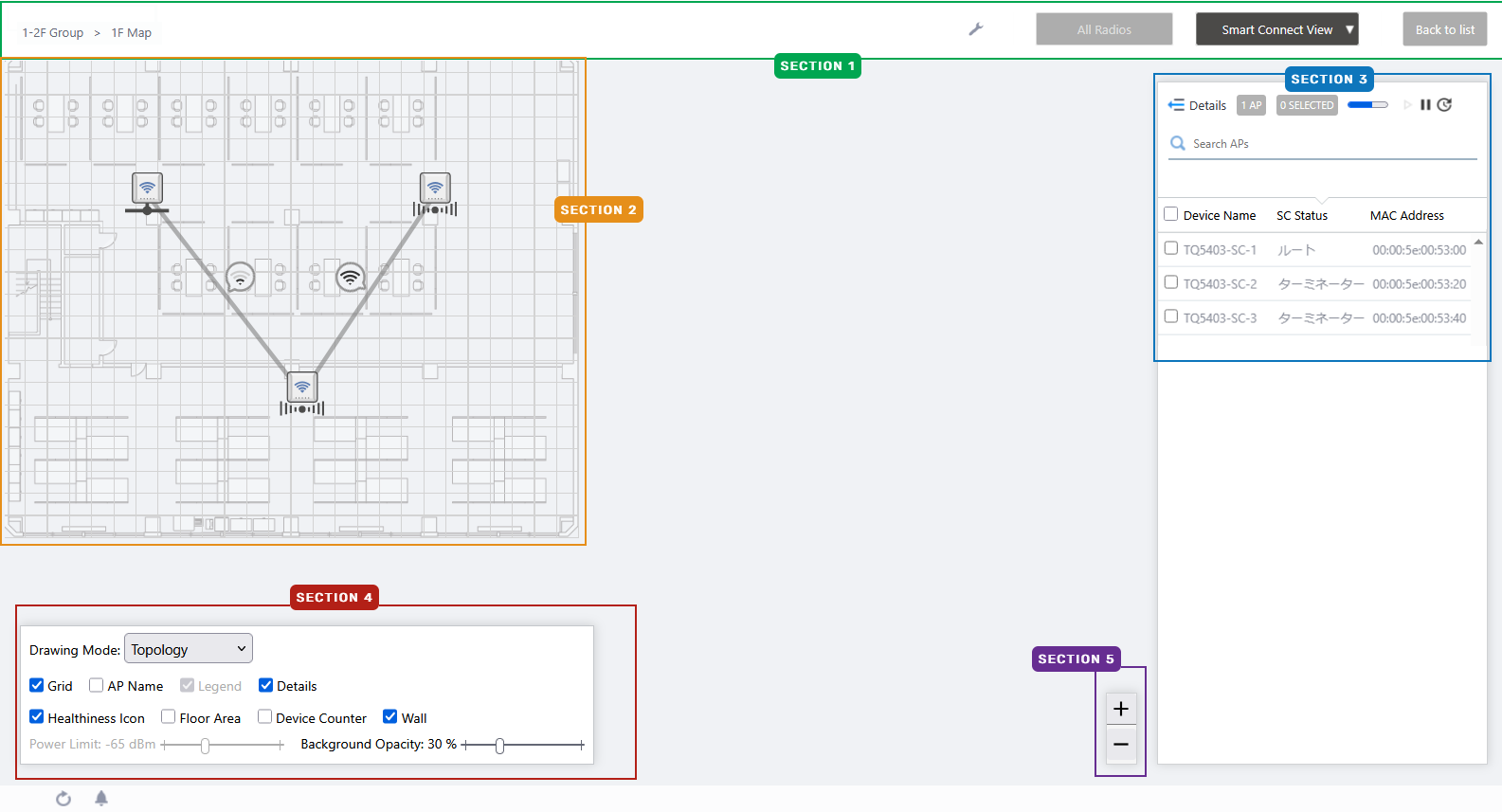Open the Drawing Mode dropdown
The image size is (1502, 812).
pos(188,649)
